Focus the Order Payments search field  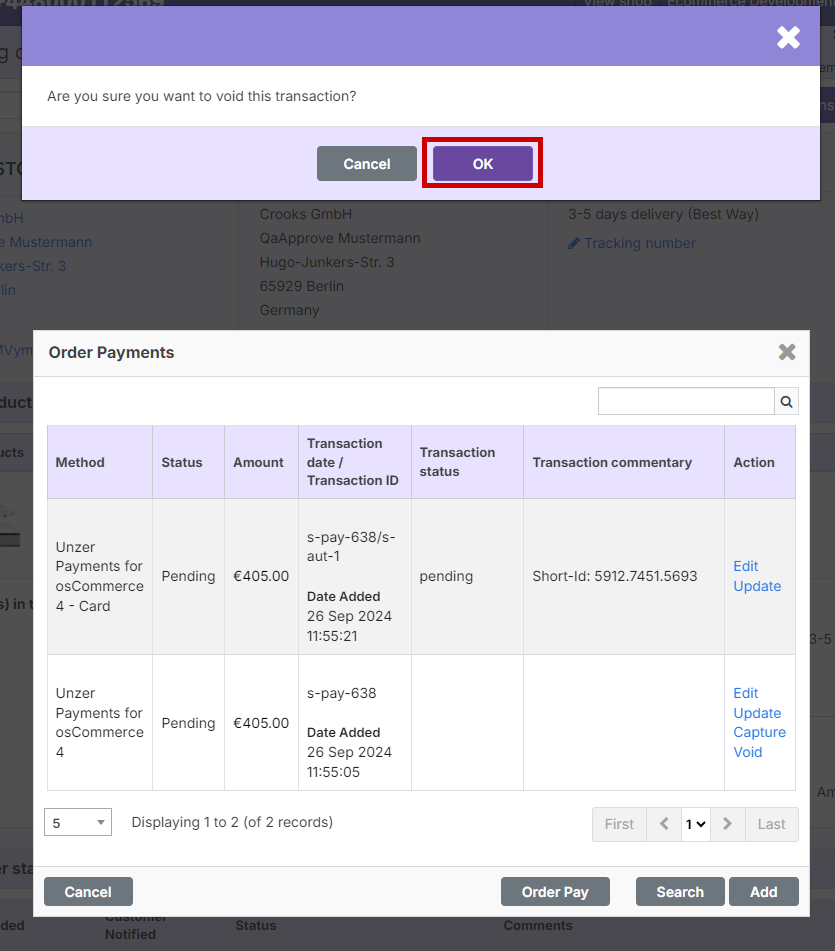[686, 402]
